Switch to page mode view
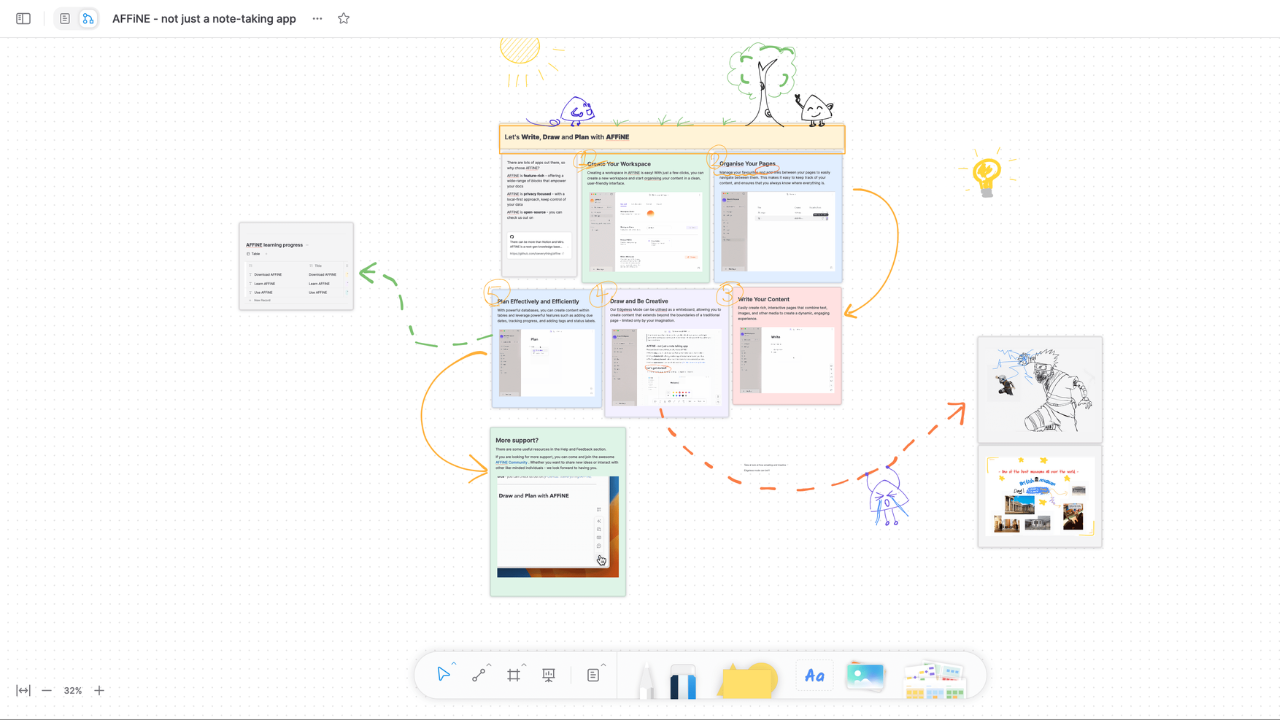This screenshot has height=720, width=1280. 65,18
